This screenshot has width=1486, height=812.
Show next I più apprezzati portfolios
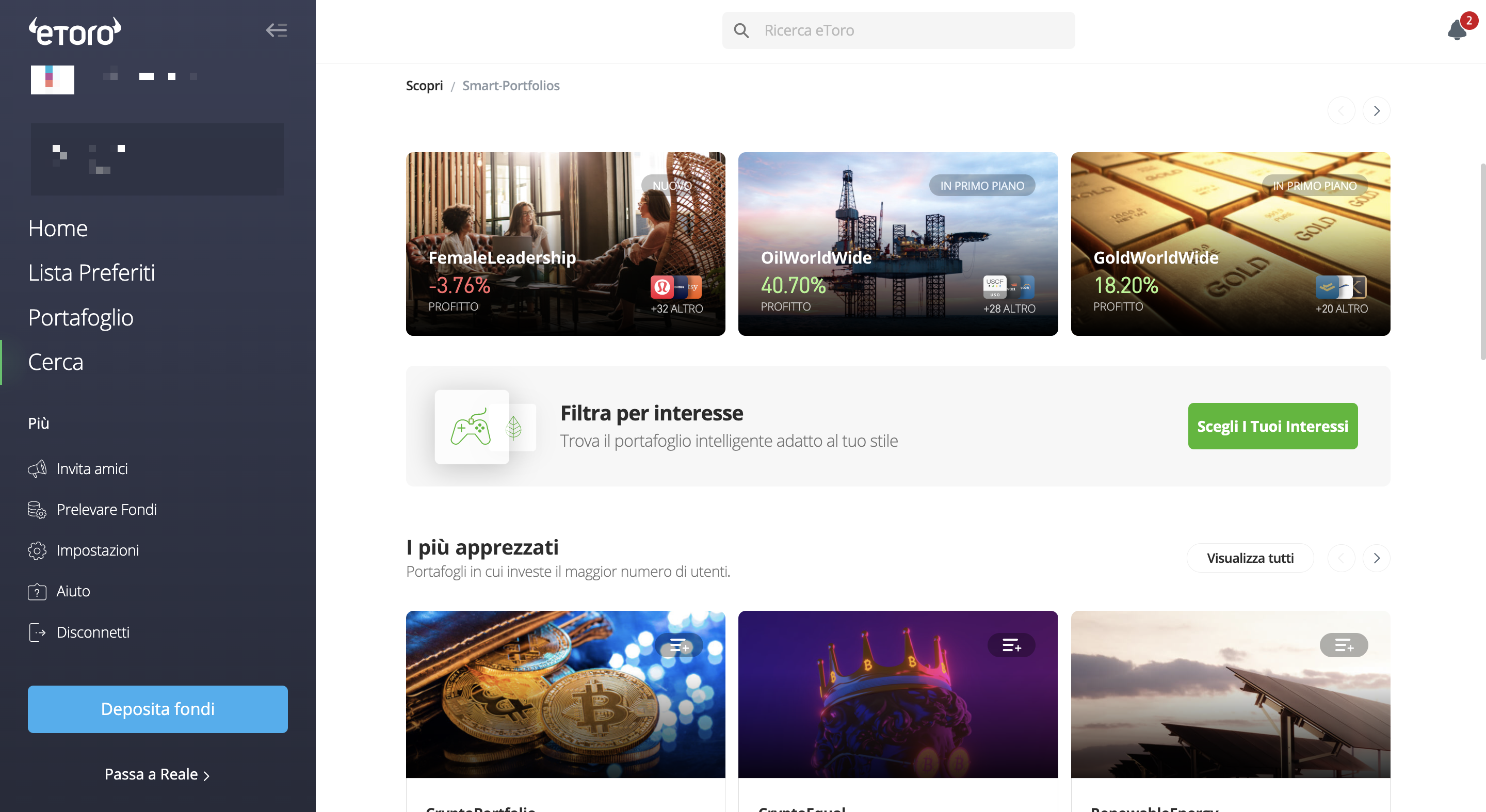click(x=1377, y=558)
